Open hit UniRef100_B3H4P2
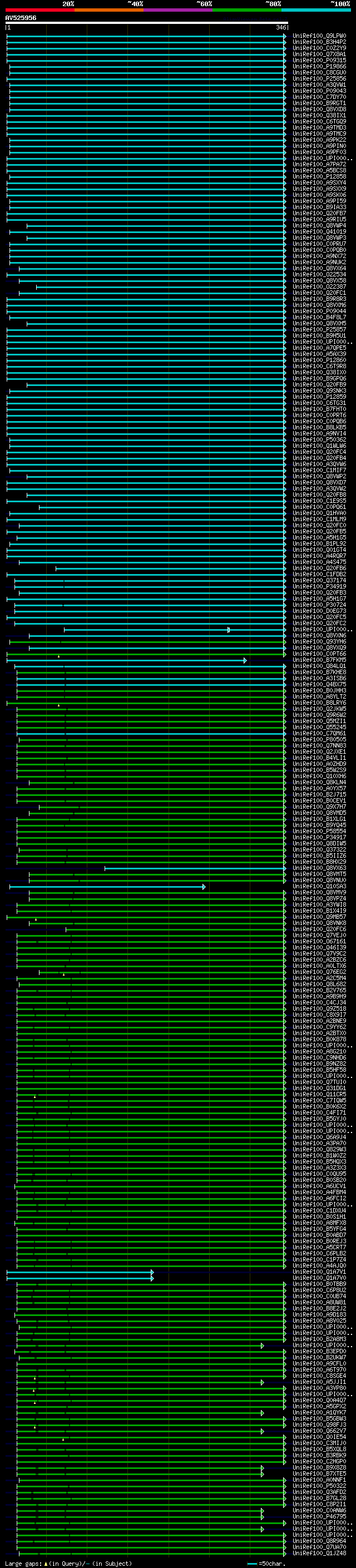The image size is (356, 1568). (319, 42)
